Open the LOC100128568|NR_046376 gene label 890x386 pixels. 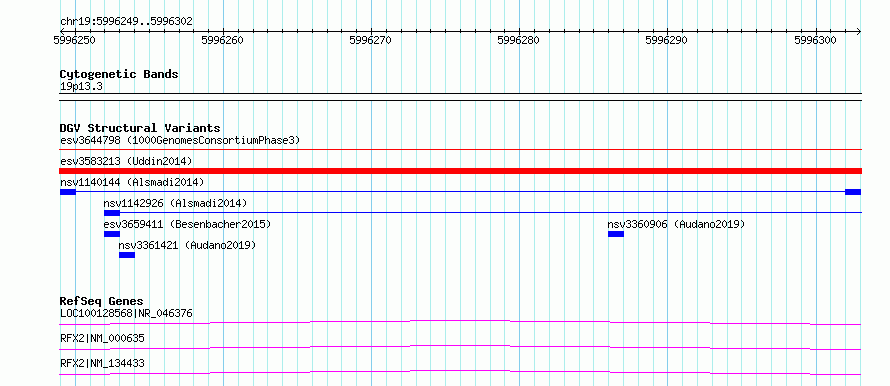pos(126,313)
